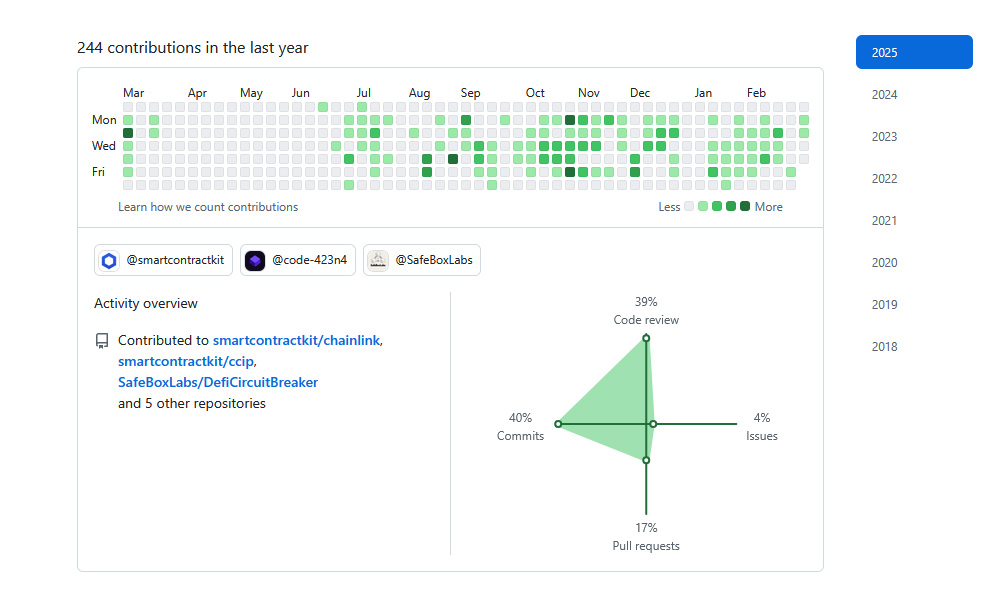Select the darkest green legend square

pos(744,206)
